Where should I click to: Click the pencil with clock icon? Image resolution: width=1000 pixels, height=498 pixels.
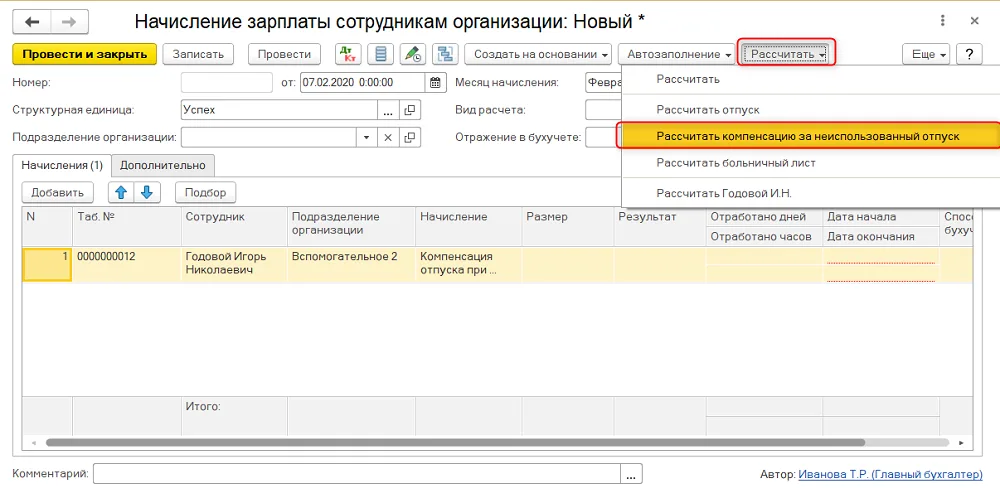[x=413, y=54]
